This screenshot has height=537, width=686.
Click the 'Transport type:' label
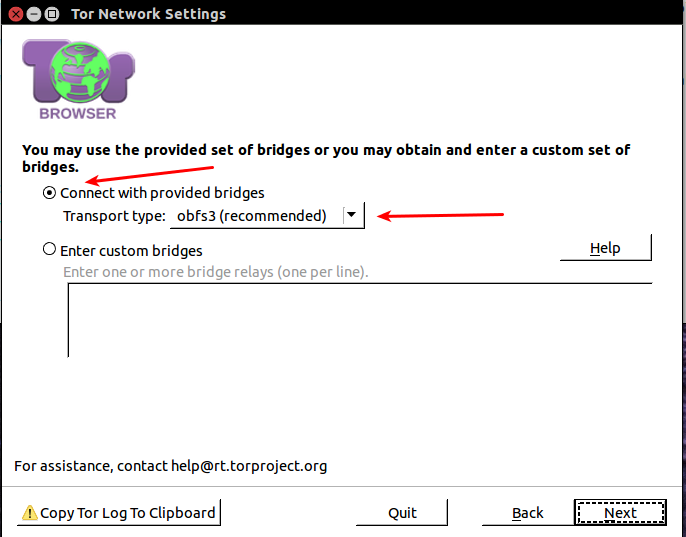pos(114,215)
